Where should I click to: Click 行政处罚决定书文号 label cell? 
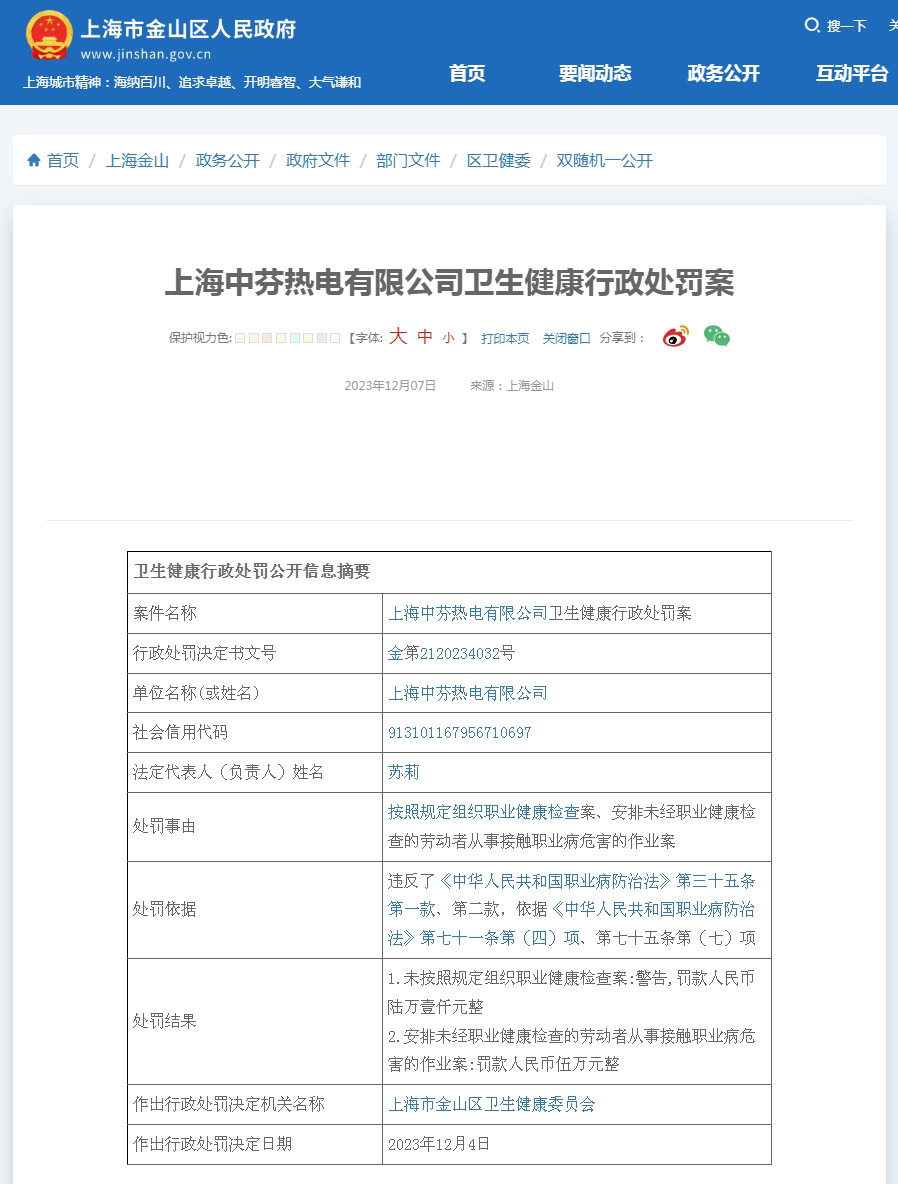coord(255,653)
